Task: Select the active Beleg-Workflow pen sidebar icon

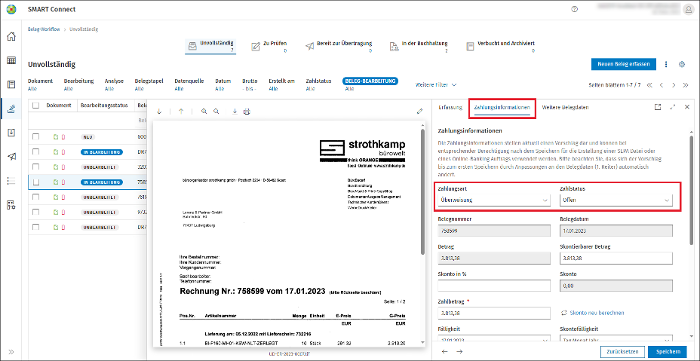Action: [12, 108]
